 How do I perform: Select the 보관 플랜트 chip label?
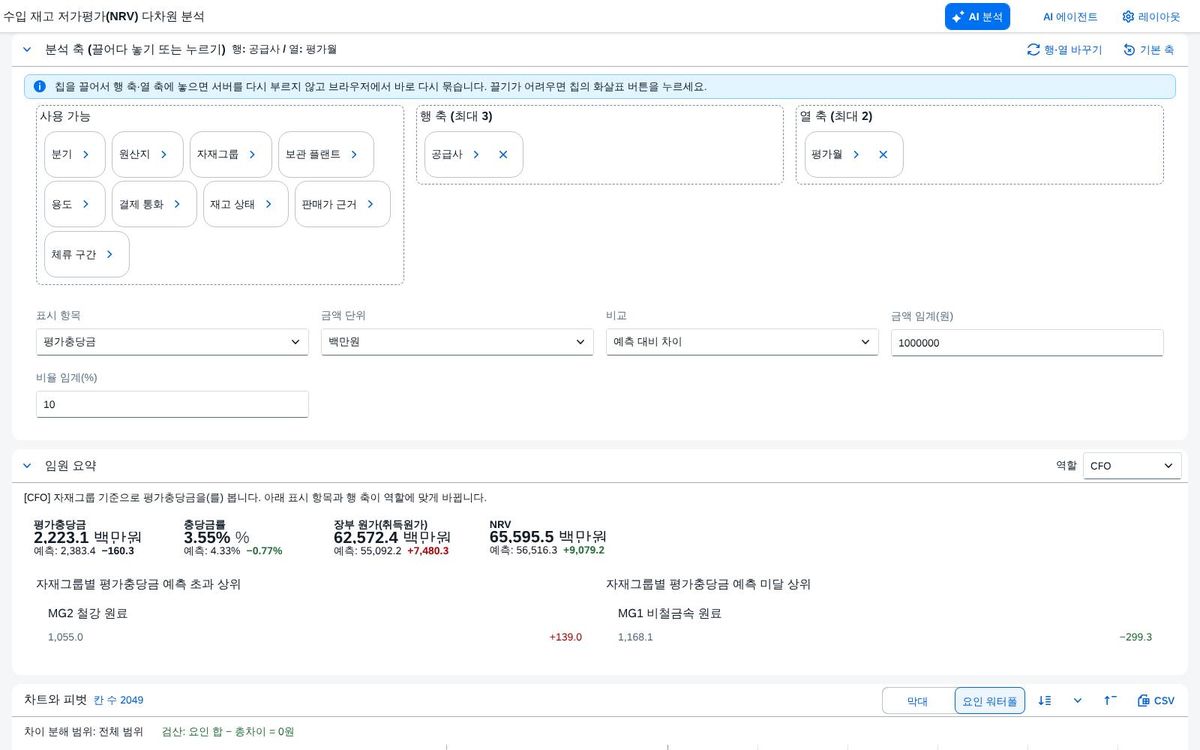click(x=313, y=155)
